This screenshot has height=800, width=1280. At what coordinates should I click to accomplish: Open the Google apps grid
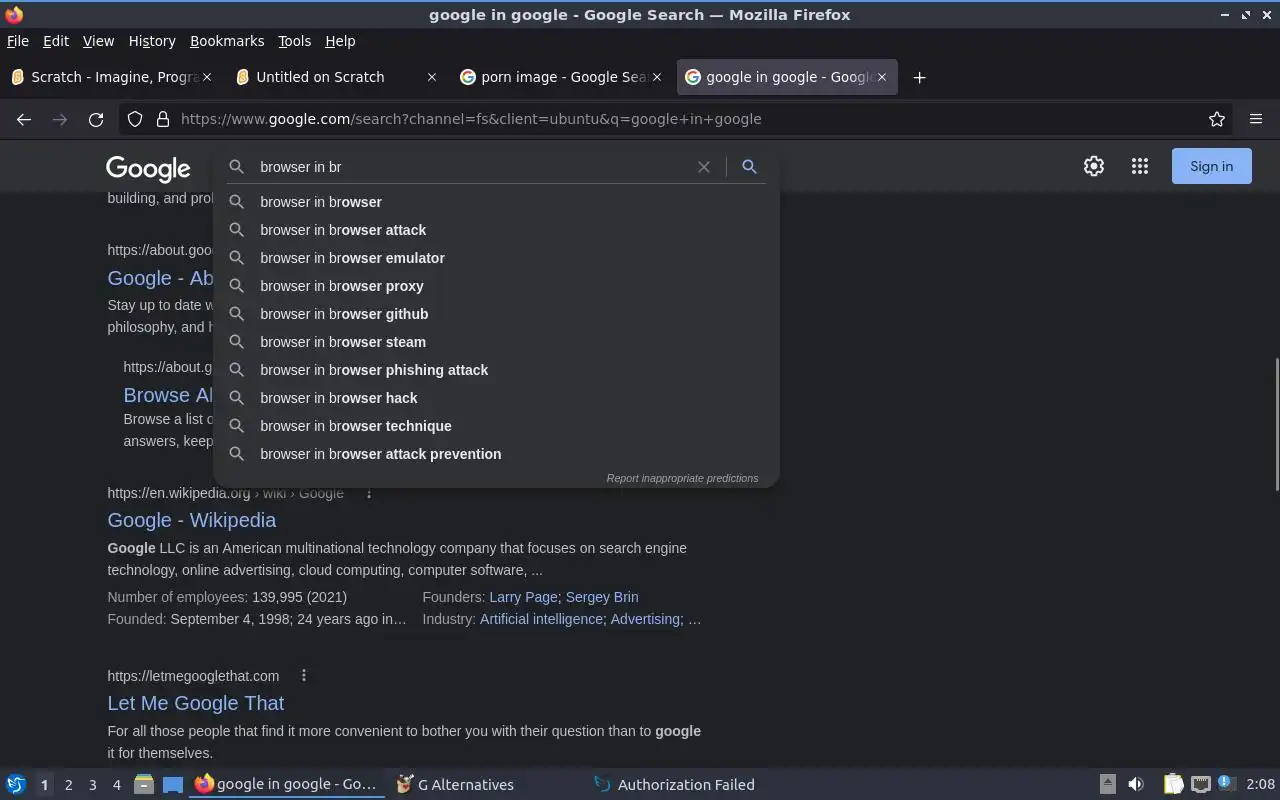pyautogui.click(x=1140, y=167)
